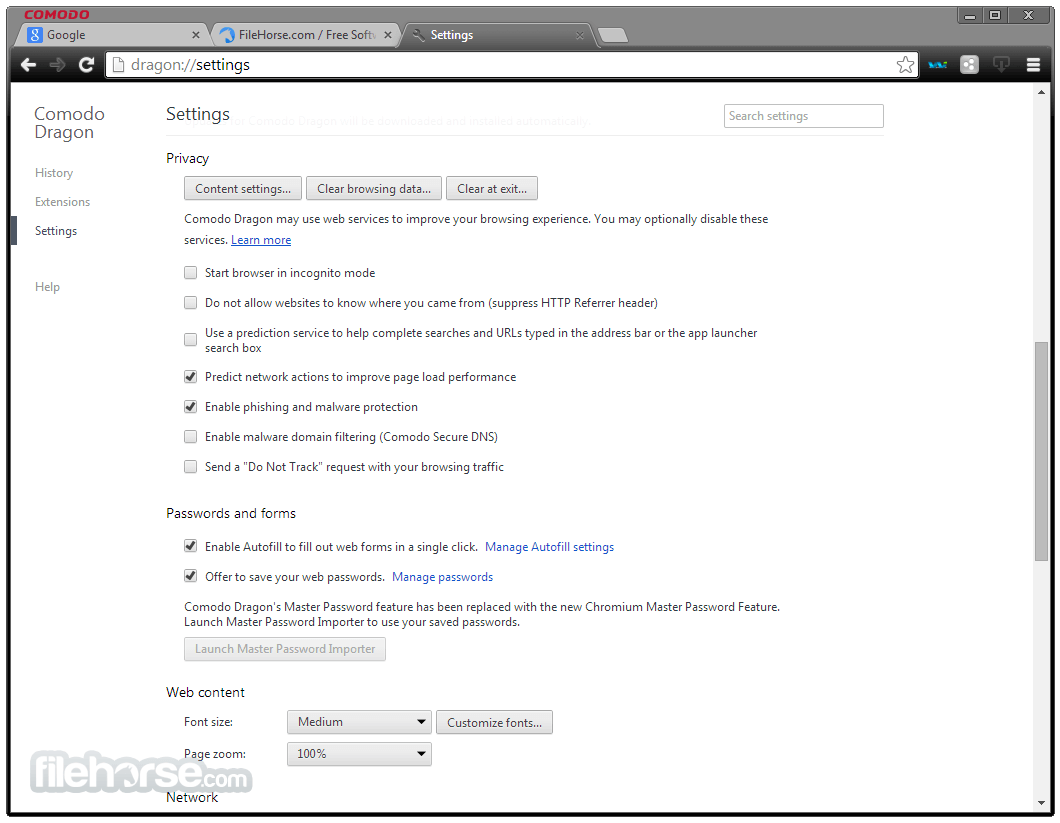Disable phishing and malware protection
The height and width of the screenshot is (823, 1060).
click(x=191, y=406)
